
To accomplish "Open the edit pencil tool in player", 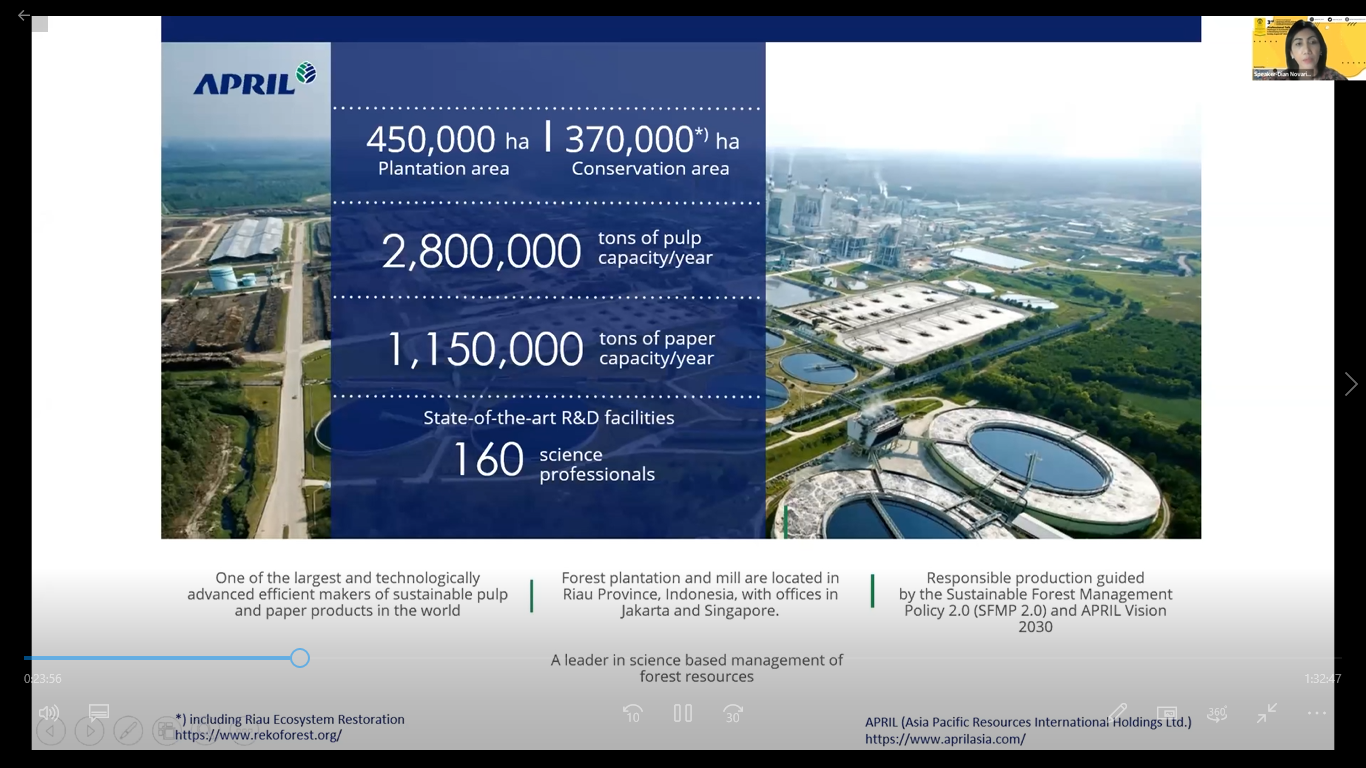I will click(1117, 713).
